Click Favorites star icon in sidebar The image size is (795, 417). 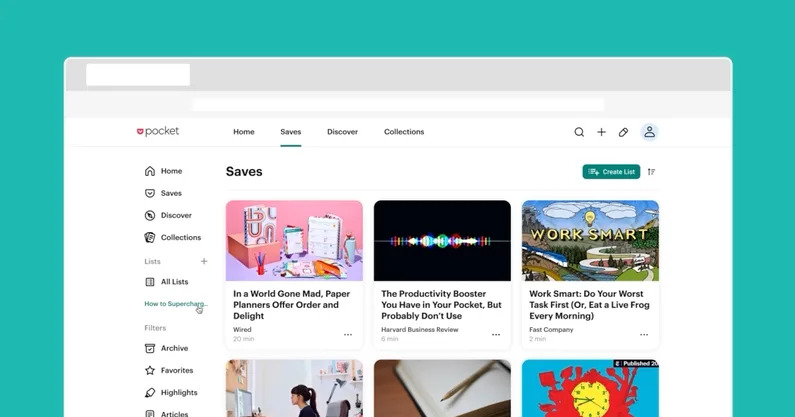(150, 370)
